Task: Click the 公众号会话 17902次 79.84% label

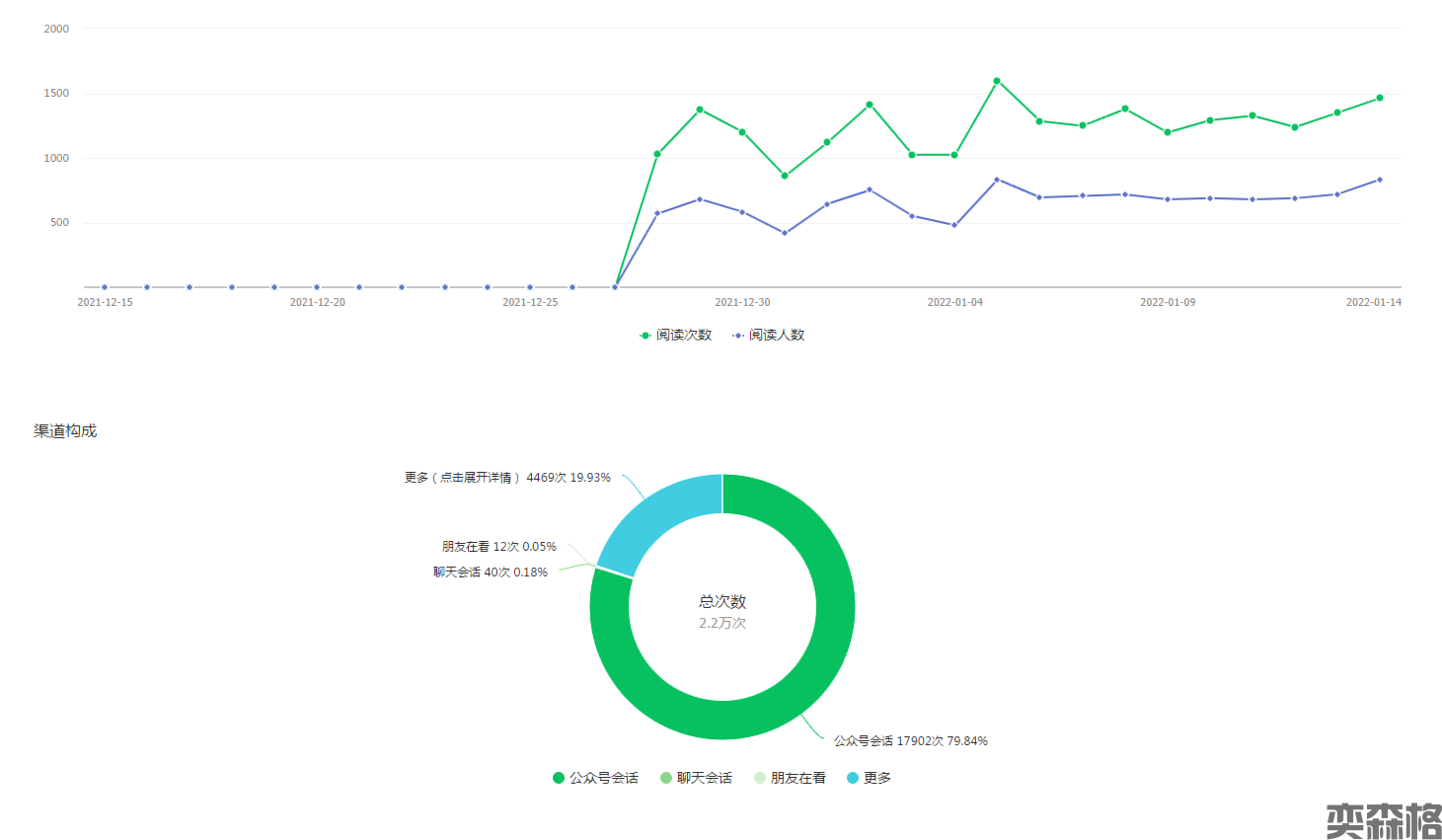Action: coord(910,741)
